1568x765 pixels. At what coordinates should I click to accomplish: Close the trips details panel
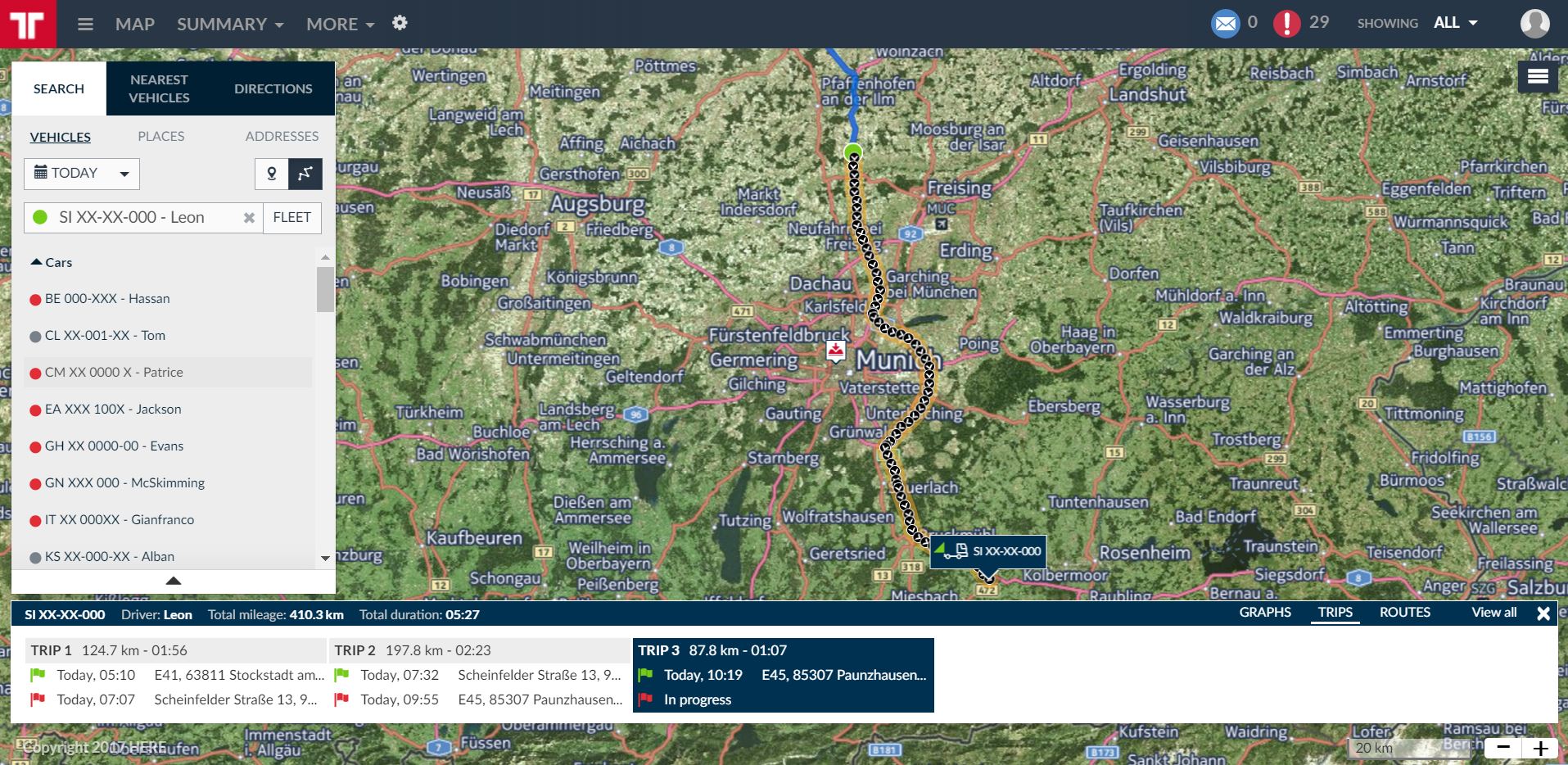[1543, 613]
